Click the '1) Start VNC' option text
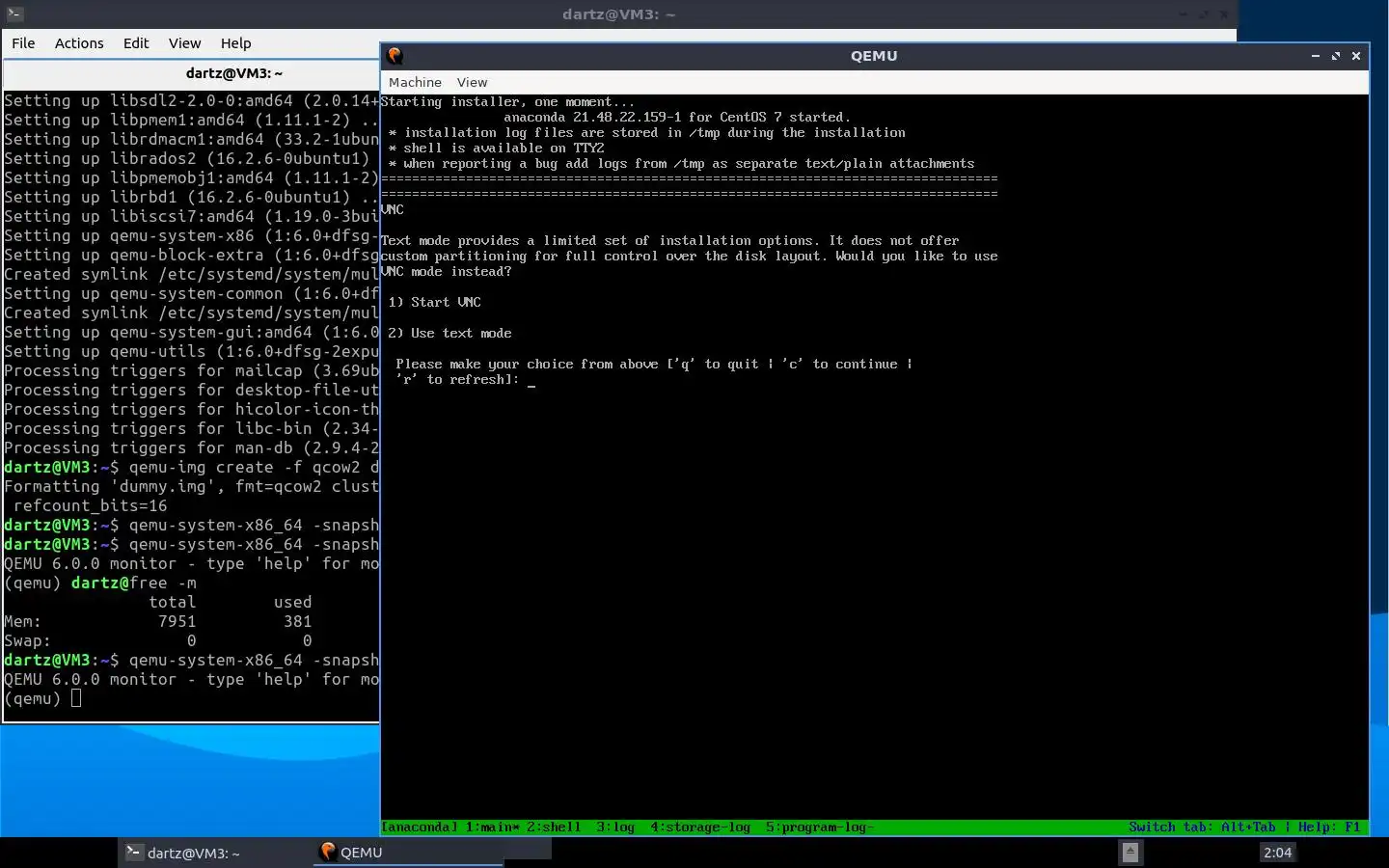The image size is (1389, 868). pos(434,302)
